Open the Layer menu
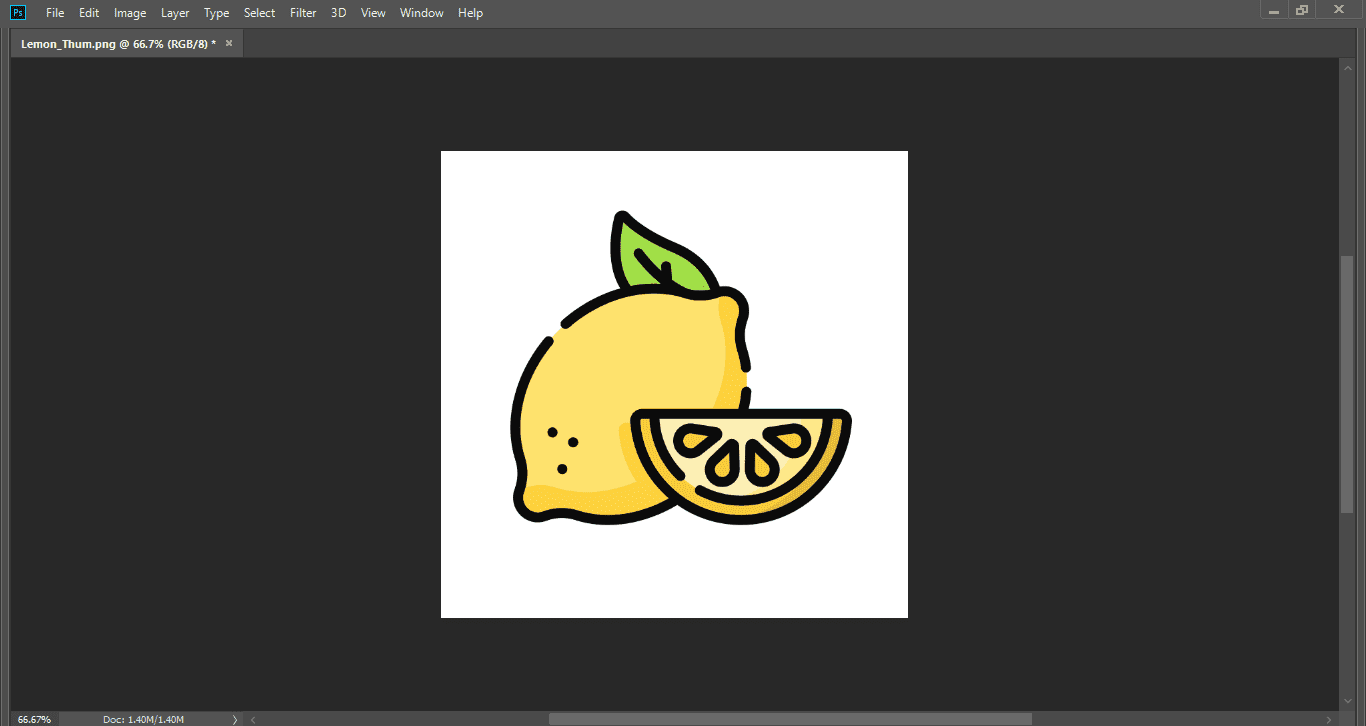Viewport: 1366px width, 726px height. point(175,12)
